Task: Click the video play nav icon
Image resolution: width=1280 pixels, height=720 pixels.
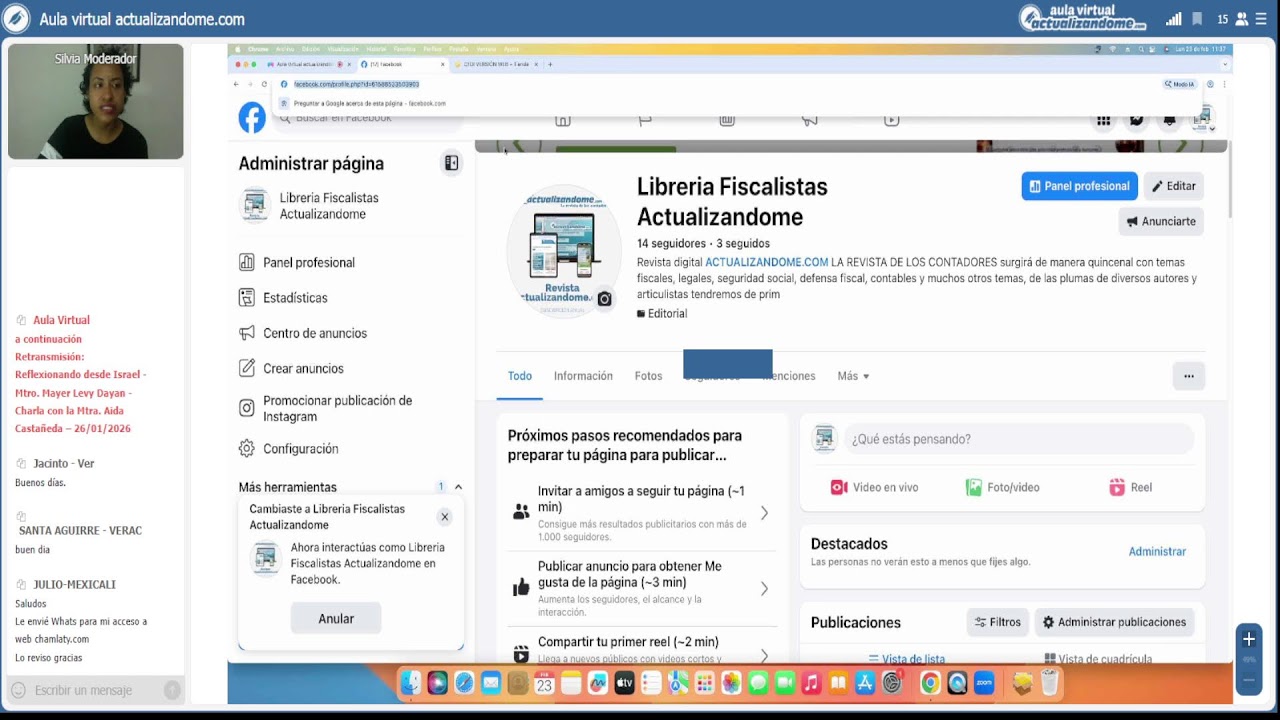Action: click(x=892, y=120)
